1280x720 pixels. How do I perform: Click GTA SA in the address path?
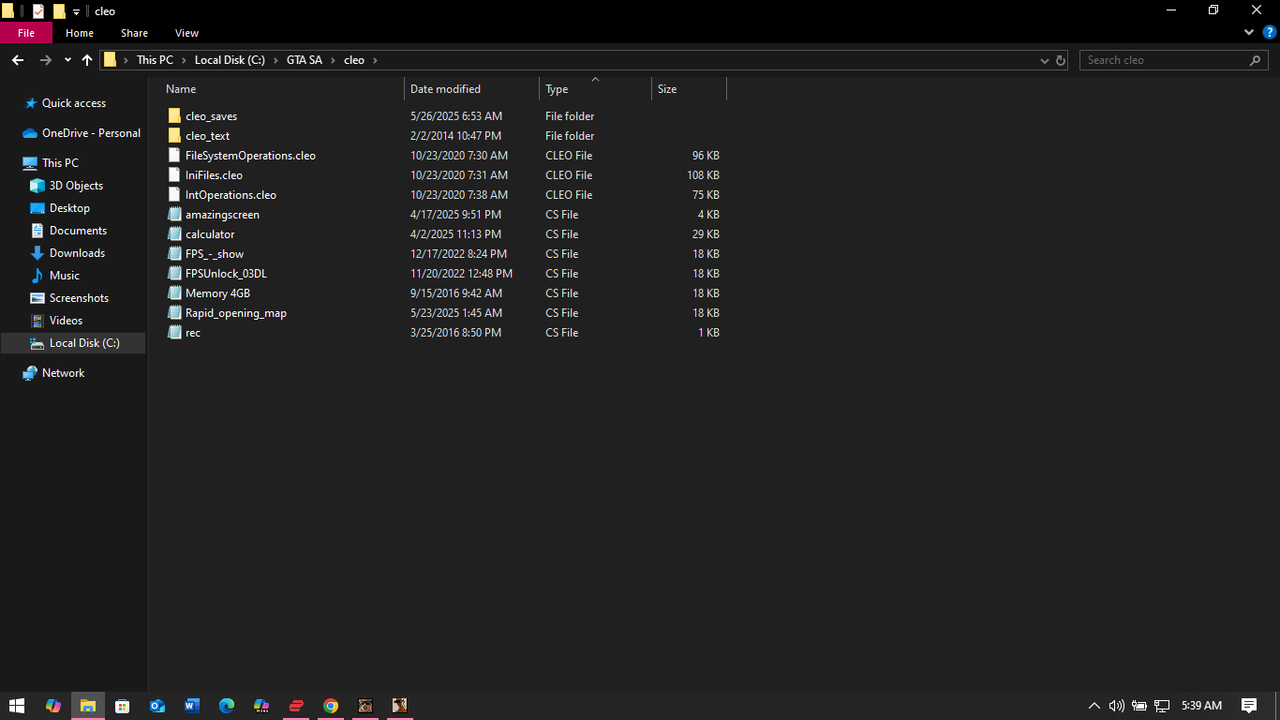[304, 60]
